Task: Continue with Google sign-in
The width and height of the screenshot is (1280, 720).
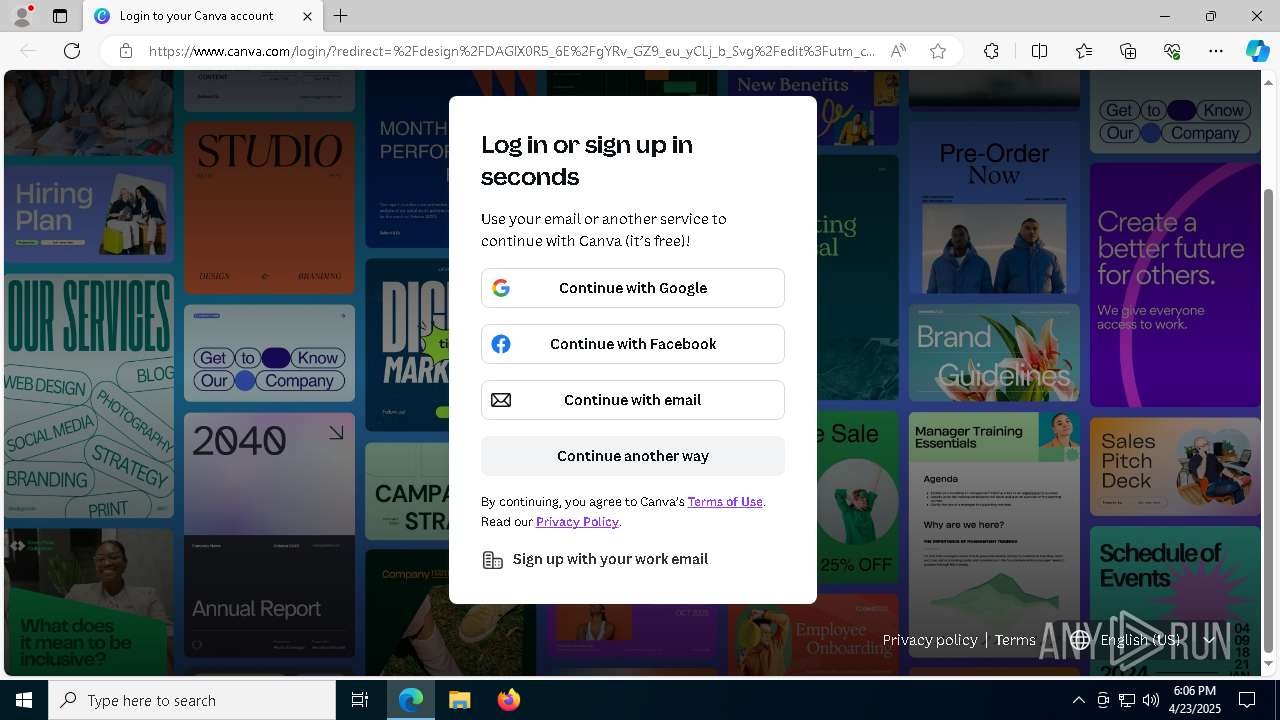Action: coord(632,288)
